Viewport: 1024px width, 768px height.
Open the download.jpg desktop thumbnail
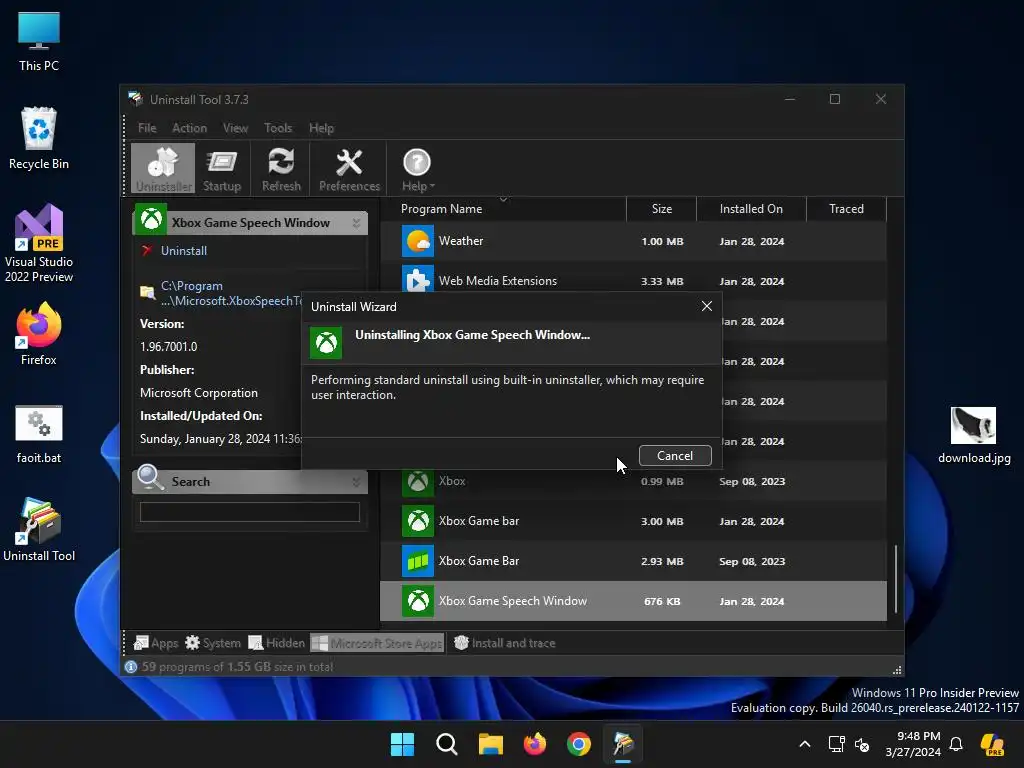(974, 435)
